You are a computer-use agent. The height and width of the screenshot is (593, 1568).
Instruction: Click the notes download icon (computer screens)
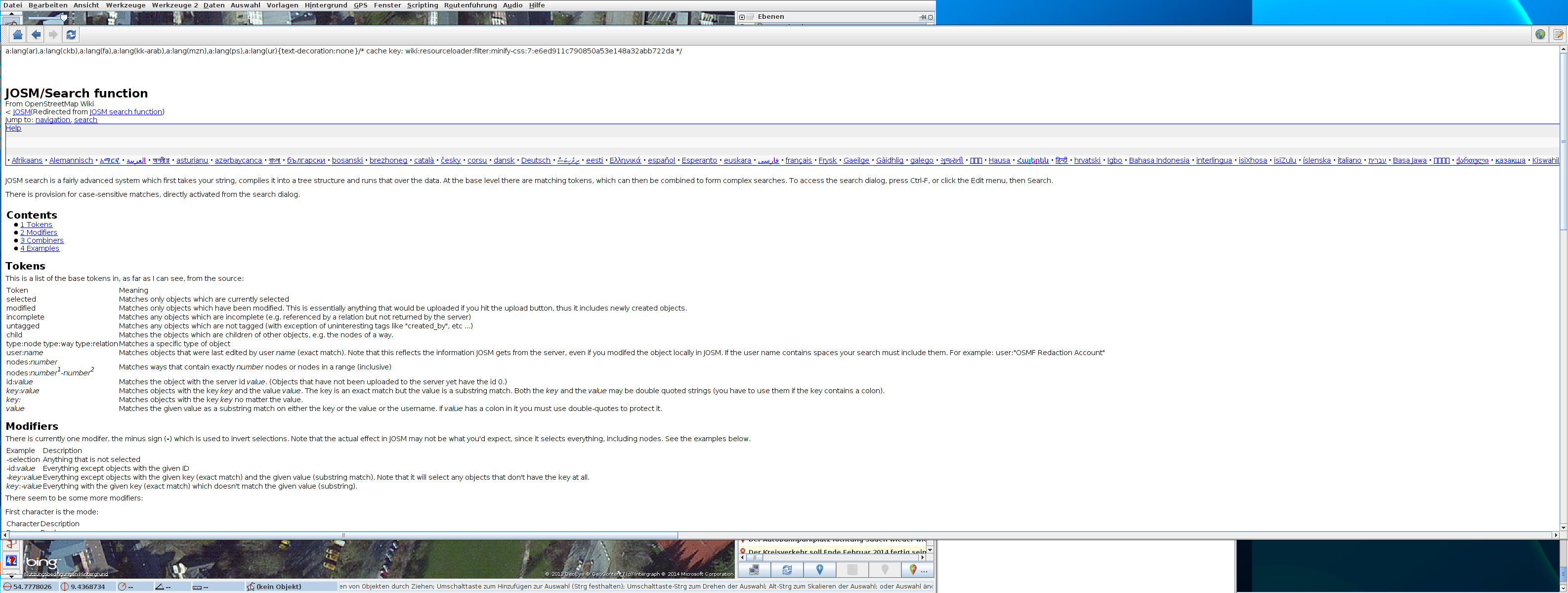point(754,570)
